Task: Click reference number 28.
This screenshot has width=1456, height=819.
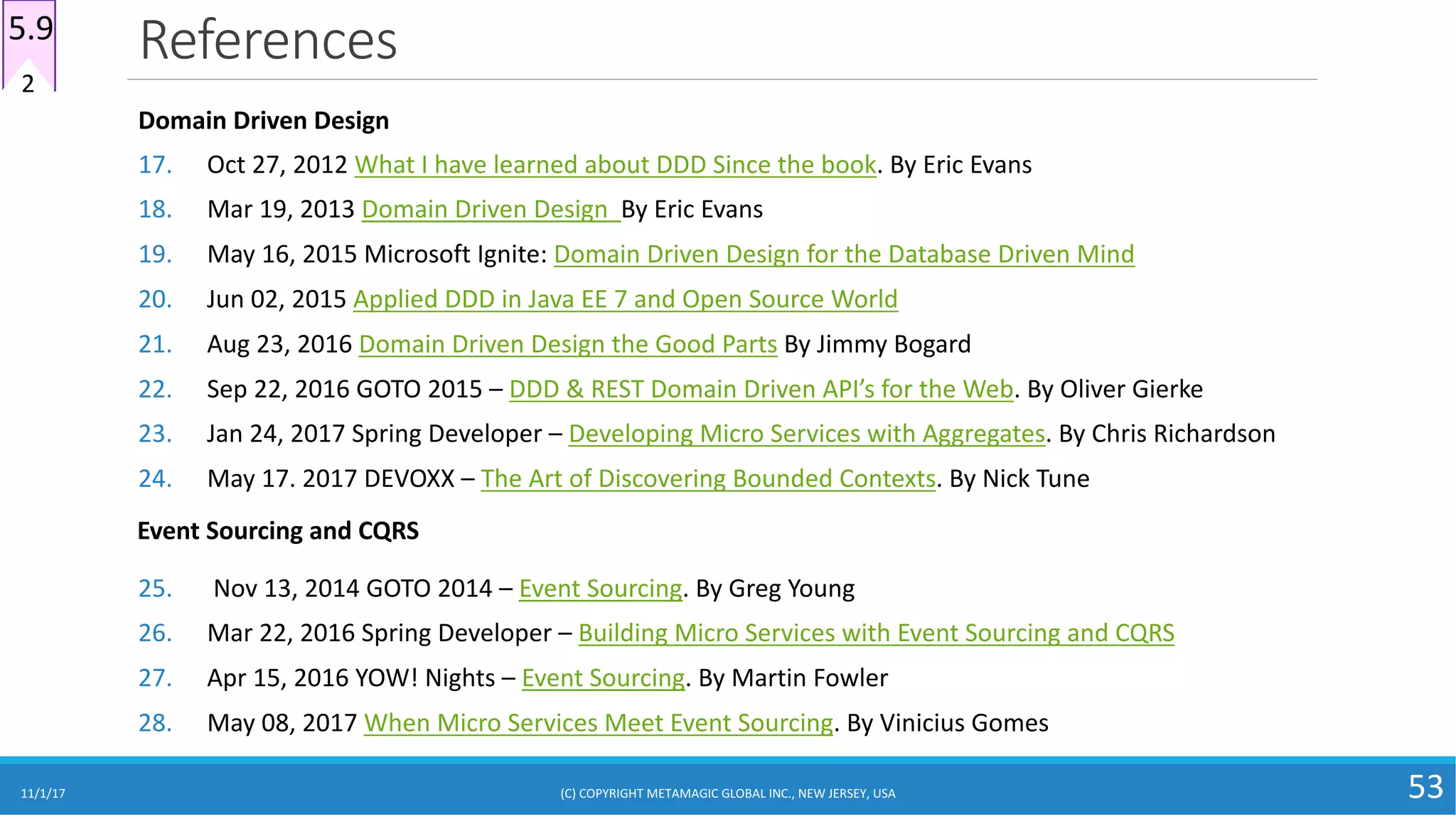Action: pyautogui.click(x=155, y=723)
